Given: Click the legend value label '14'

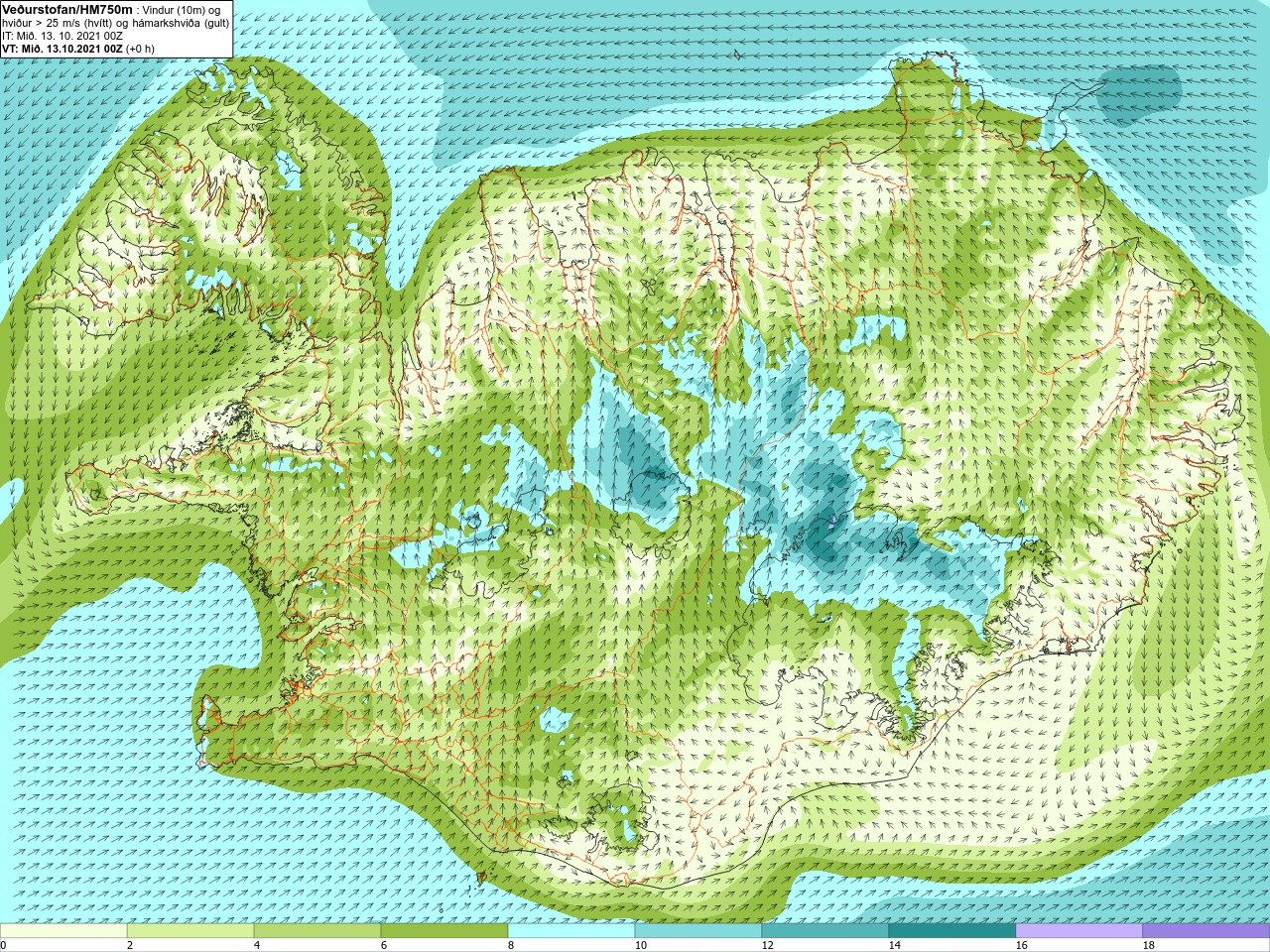Looking at the screenshot, I should 894,945.
